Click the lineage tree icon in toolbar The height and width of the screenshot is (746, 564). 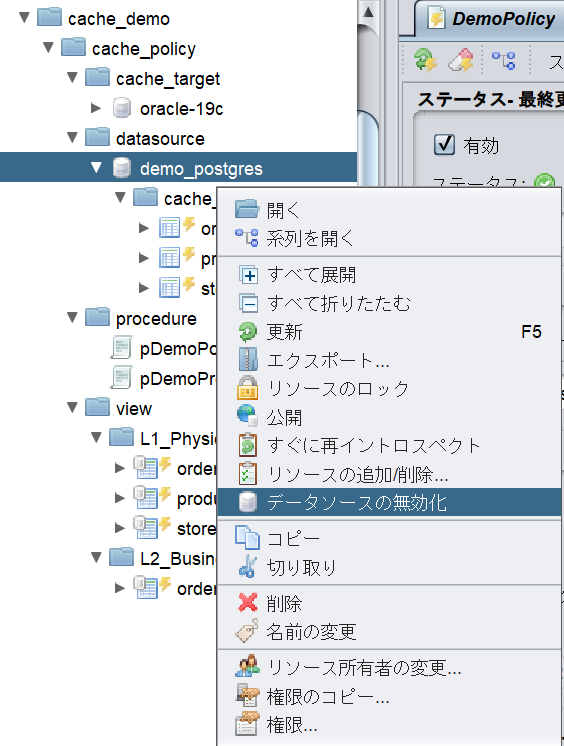(504, 61)
